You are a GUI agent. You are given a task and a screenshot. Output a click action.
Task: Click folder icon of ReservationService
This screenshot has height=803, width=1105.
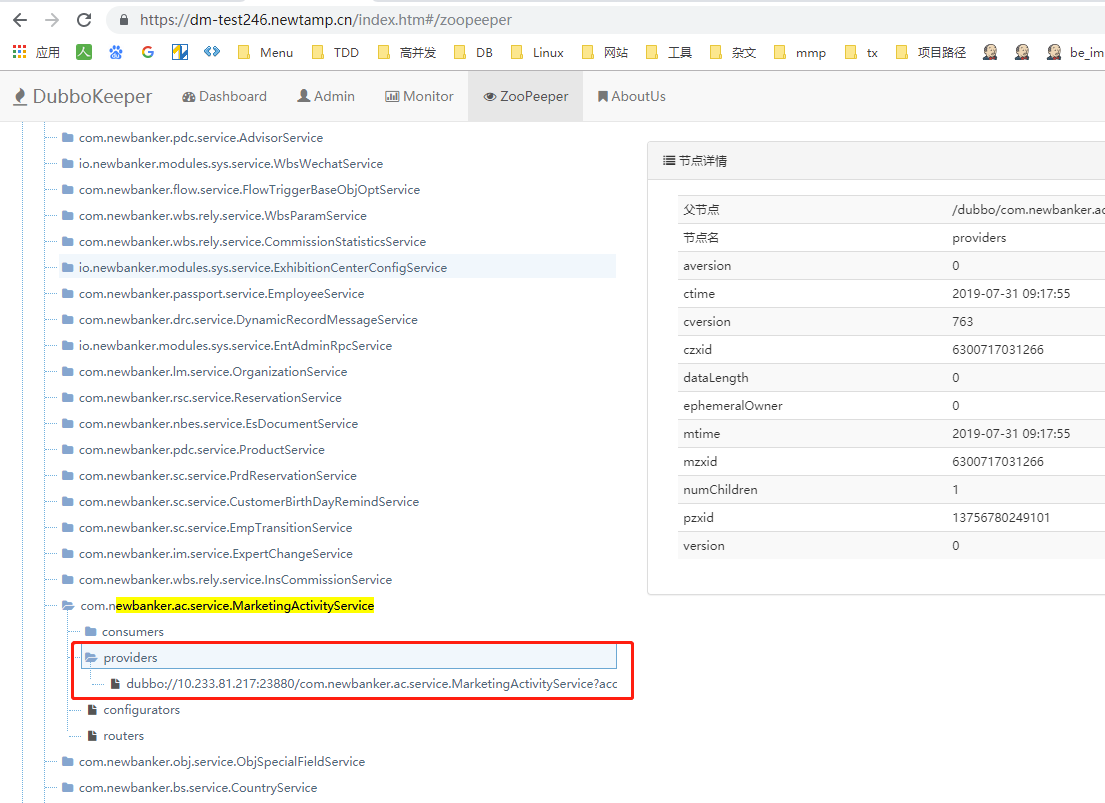pyautogui.click(x=68, y=398)
